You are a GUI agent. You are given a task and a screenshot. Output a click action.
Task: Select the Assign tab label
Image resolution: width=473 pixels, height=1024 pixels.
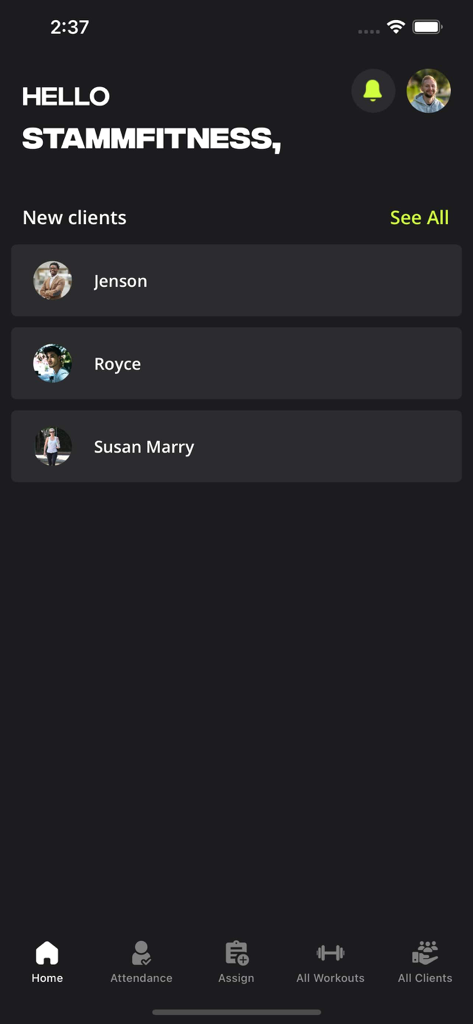coord(236,978)
